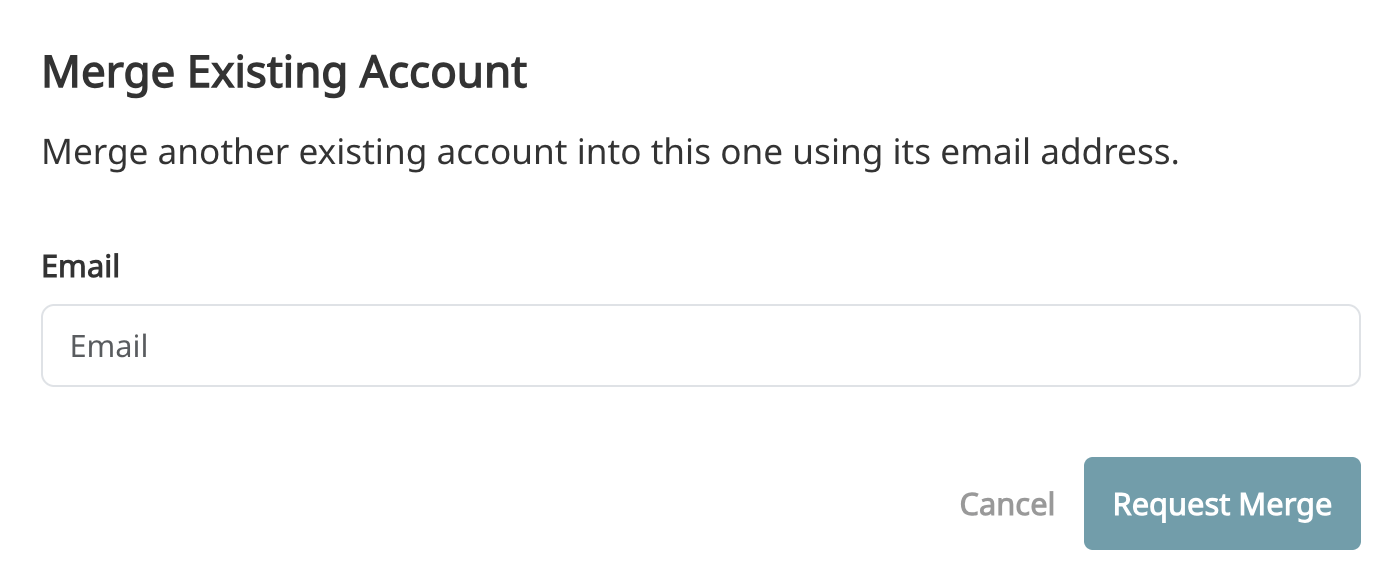Select the Email field label
This screenshot has width=1390, height=588.
click(x=81, y=267)
